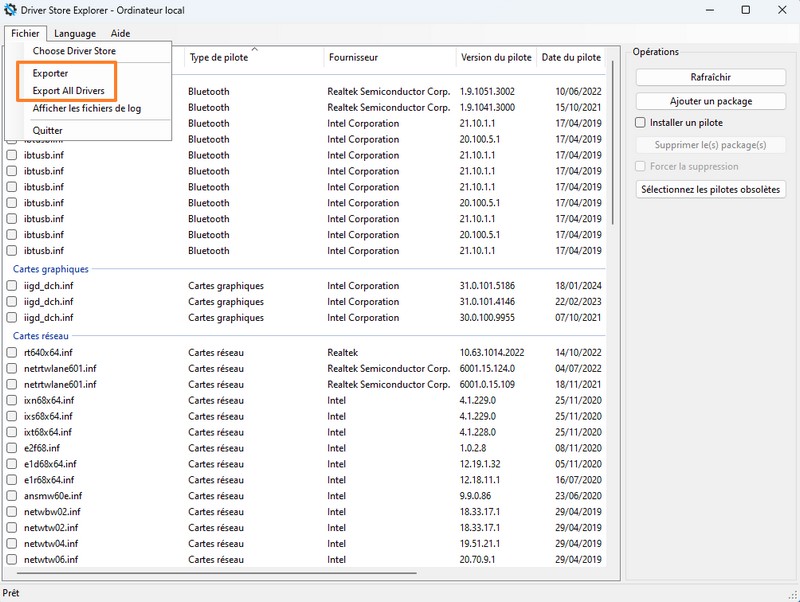800x602 pixels.
Task: Sort by Type de pilote column header
Action: coord(220,58)
